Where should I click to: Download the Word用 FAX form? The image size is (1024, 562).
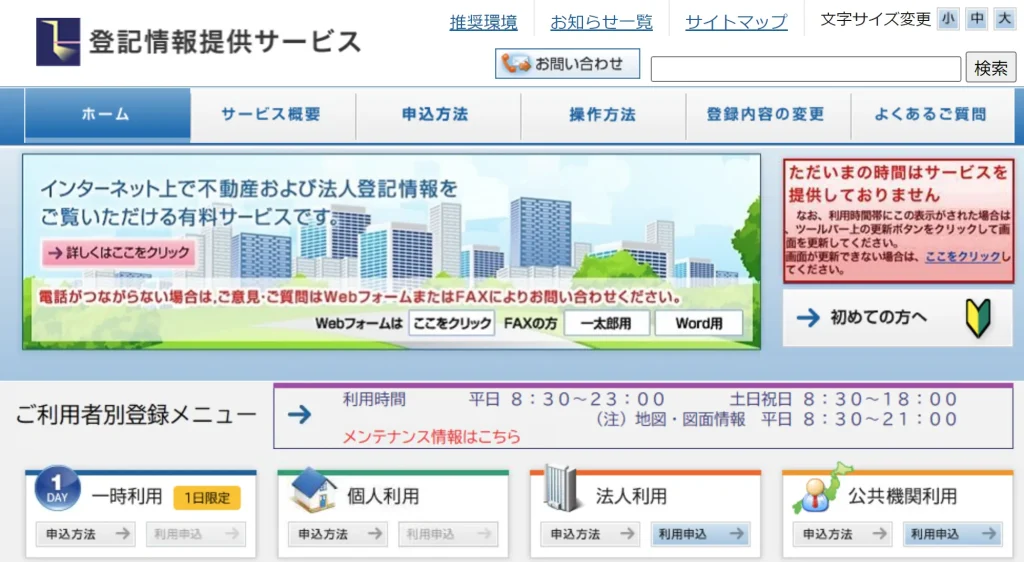click(x=699, y=324)
